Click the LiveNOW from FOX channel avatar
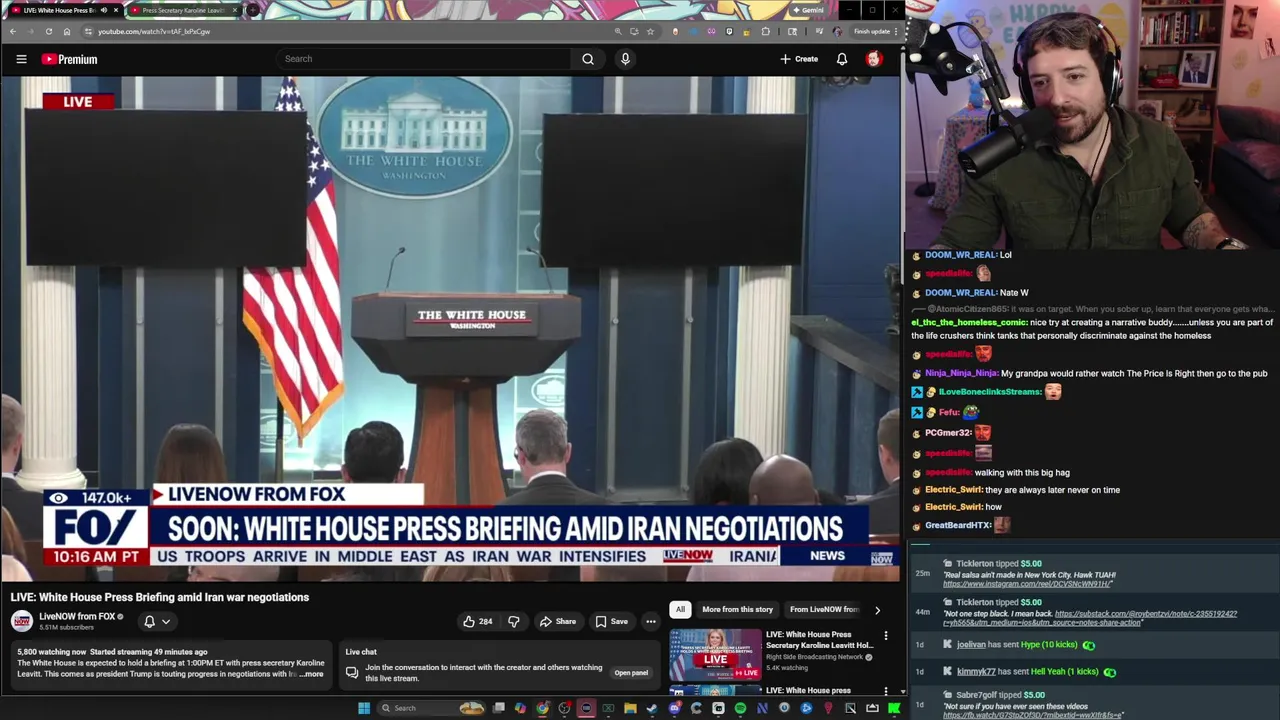Screen dimensions: 1280x720 coord(21,621)
